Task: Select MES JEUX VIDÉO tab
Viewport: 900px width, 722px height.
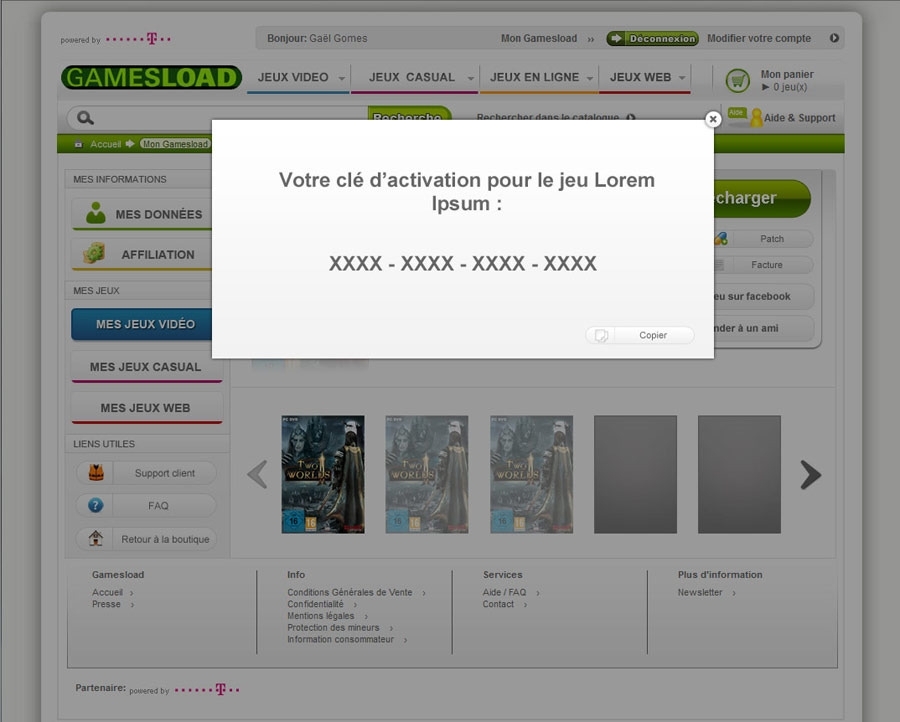Action: [x=142, y=324]
